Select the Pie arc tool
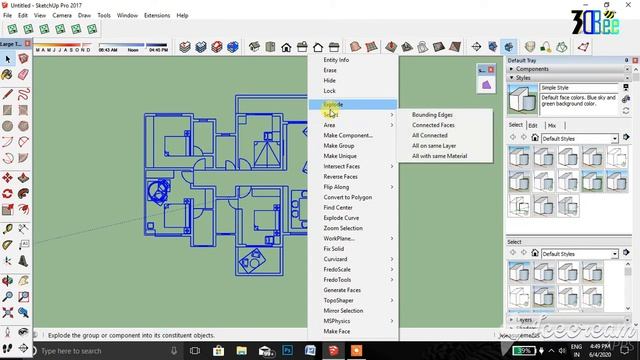 23,158
